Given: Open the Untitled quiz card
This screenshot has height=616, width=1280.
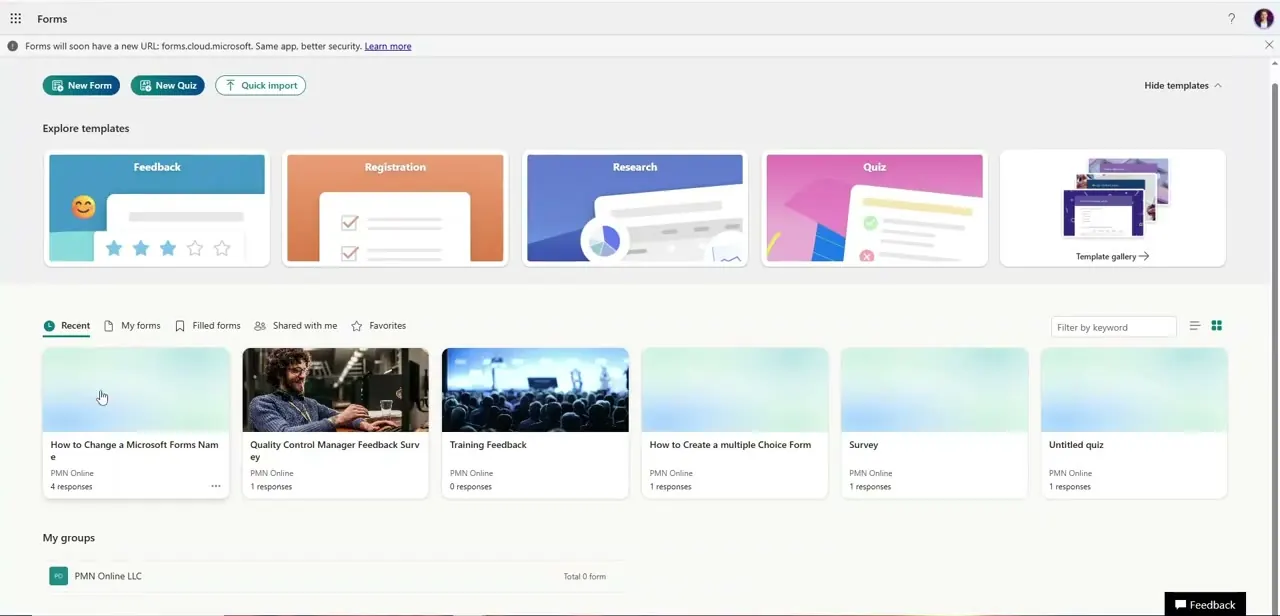Looking at the screenshot, I should (x=1134, y=423).
